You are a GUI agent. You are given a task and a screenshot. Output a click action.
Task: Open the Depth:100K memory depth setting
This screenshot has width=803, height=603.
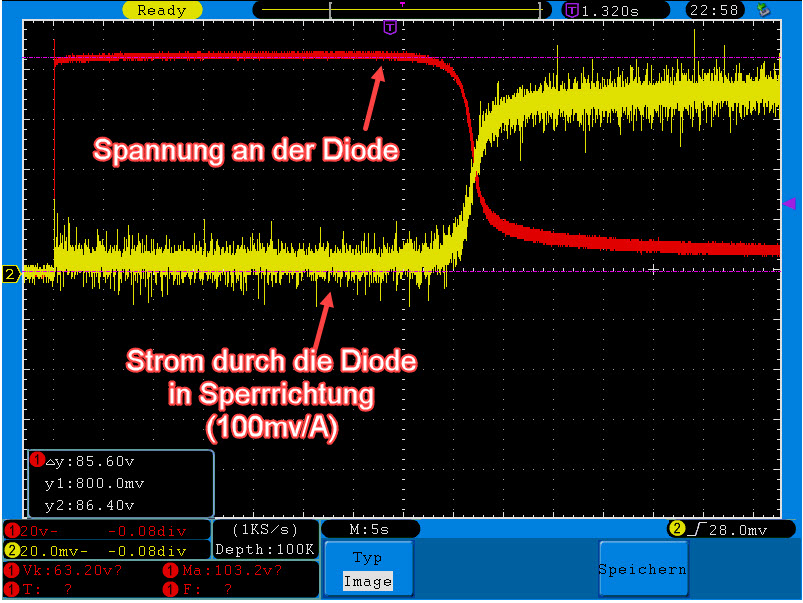click(x=266, y=549)
